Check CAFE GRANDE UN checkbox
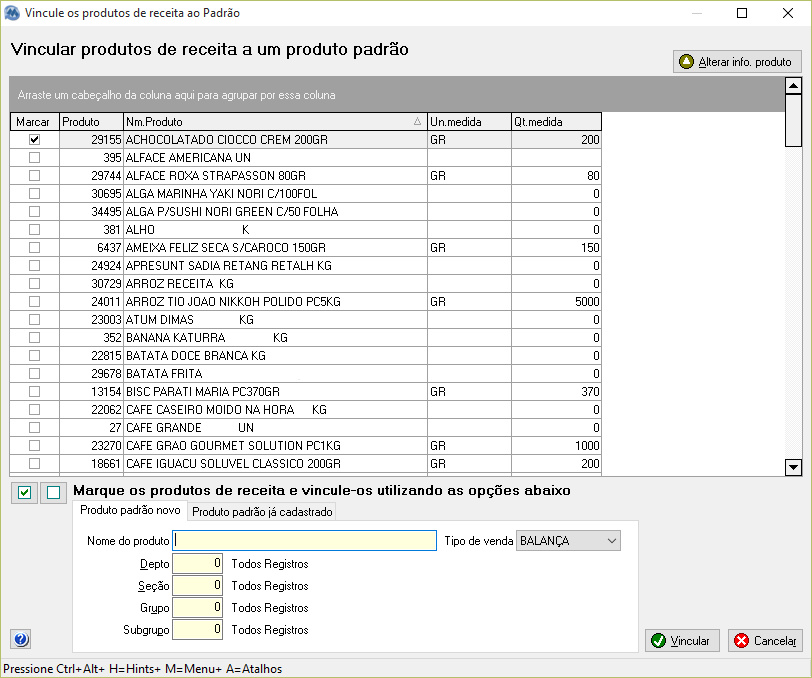Viewport: 812px width, 678px height. tap(34, 427)
